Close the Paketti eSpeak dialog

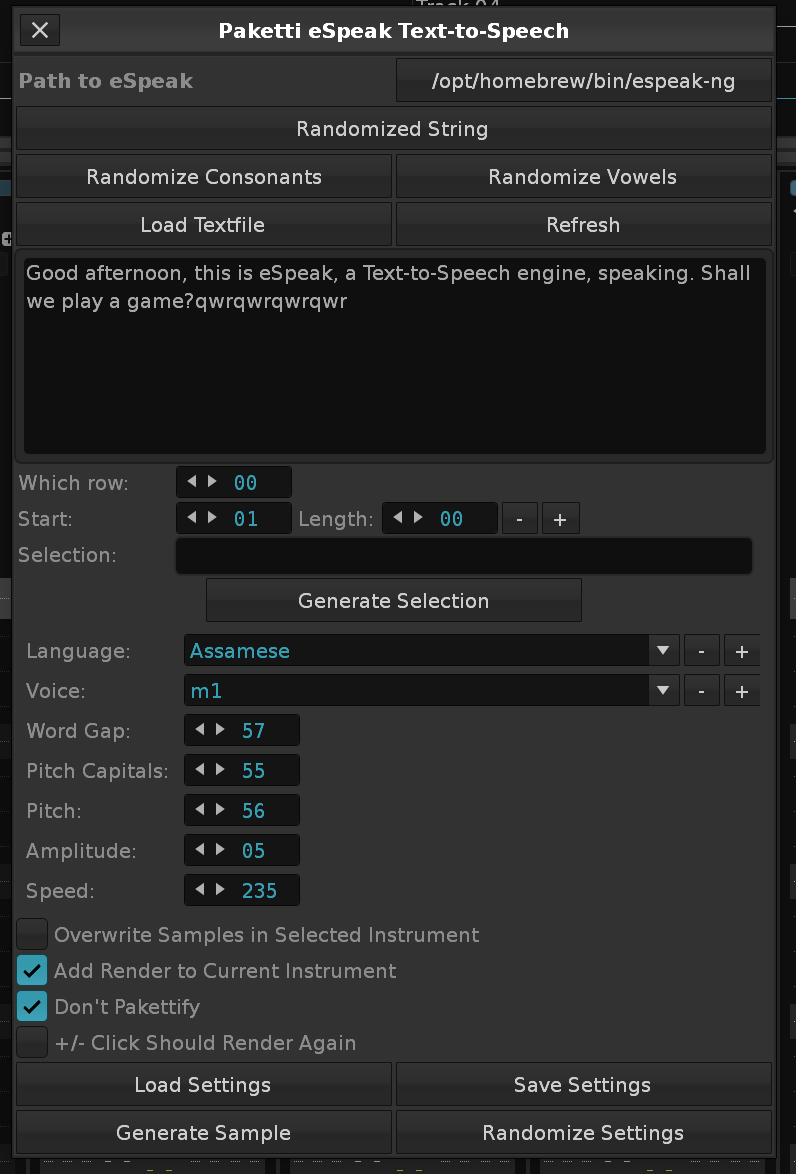pyautogui.click(x=40, y=30)
